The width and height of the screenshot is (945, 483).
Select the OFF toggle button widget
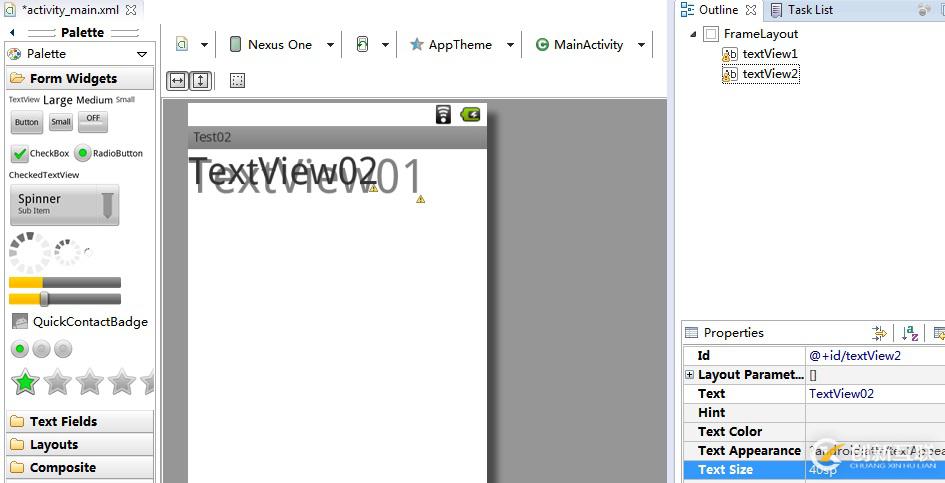coord(93,121)
